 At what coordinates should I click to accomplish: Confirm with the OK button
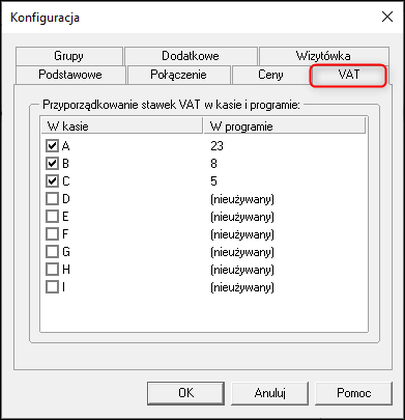[186, 393]
